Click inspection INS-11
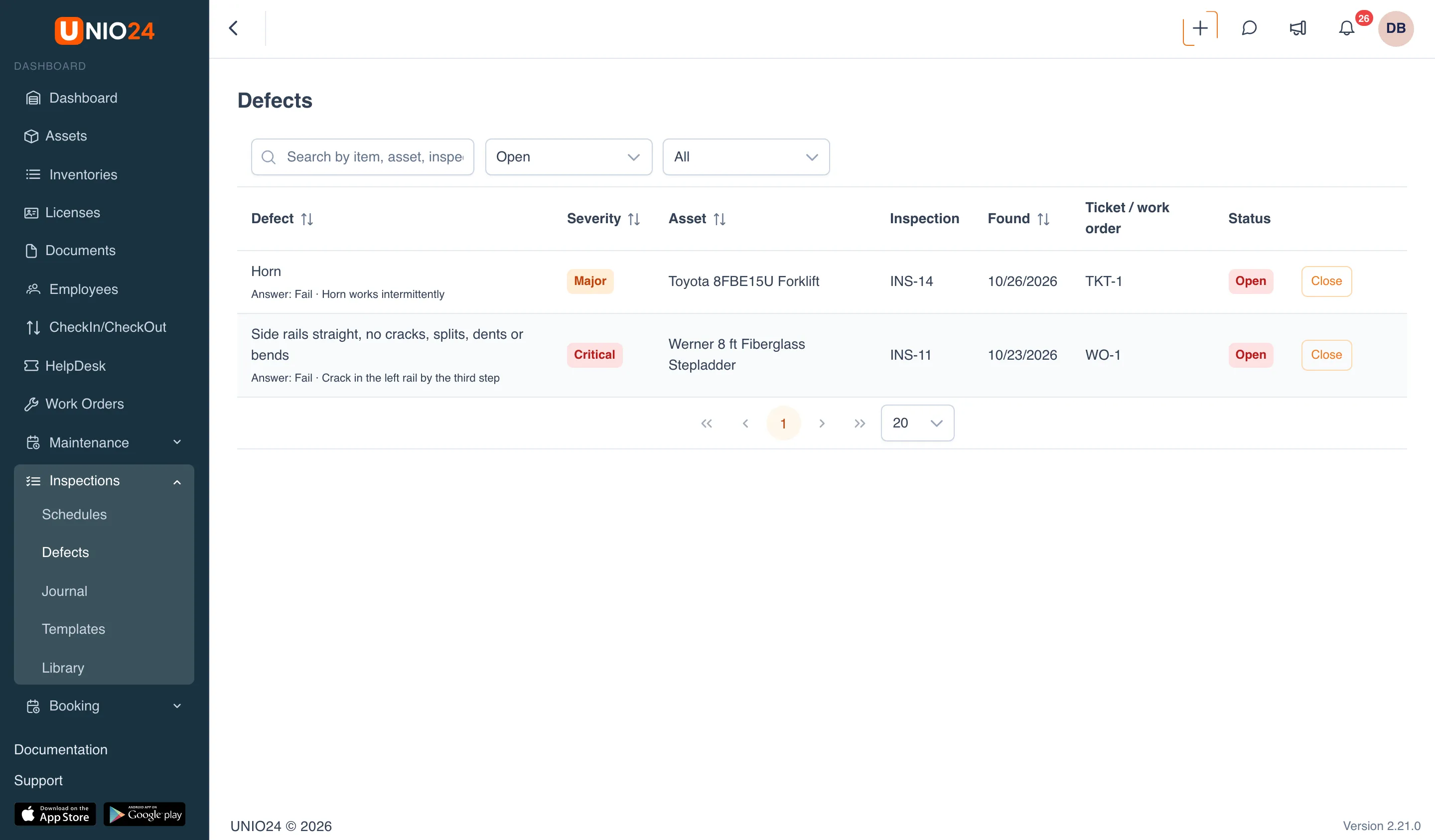 (x=910, y=355)
